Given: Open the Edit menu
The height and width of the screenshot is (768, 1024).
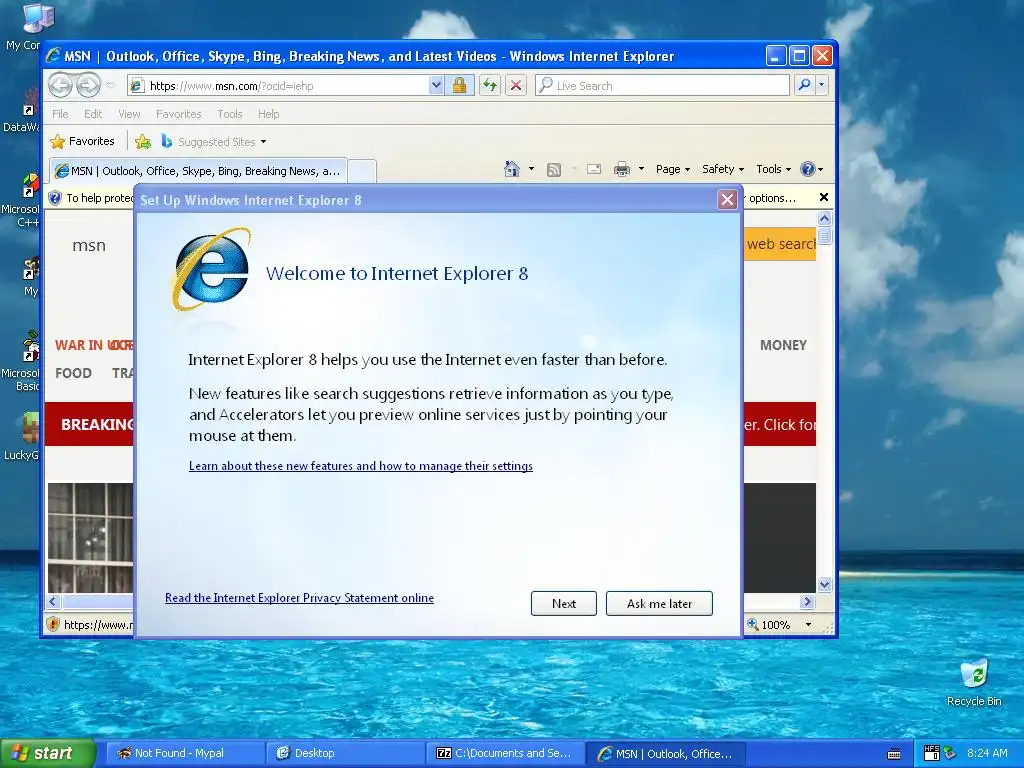Looking at the screenshot, I should [x=93, y=114].
